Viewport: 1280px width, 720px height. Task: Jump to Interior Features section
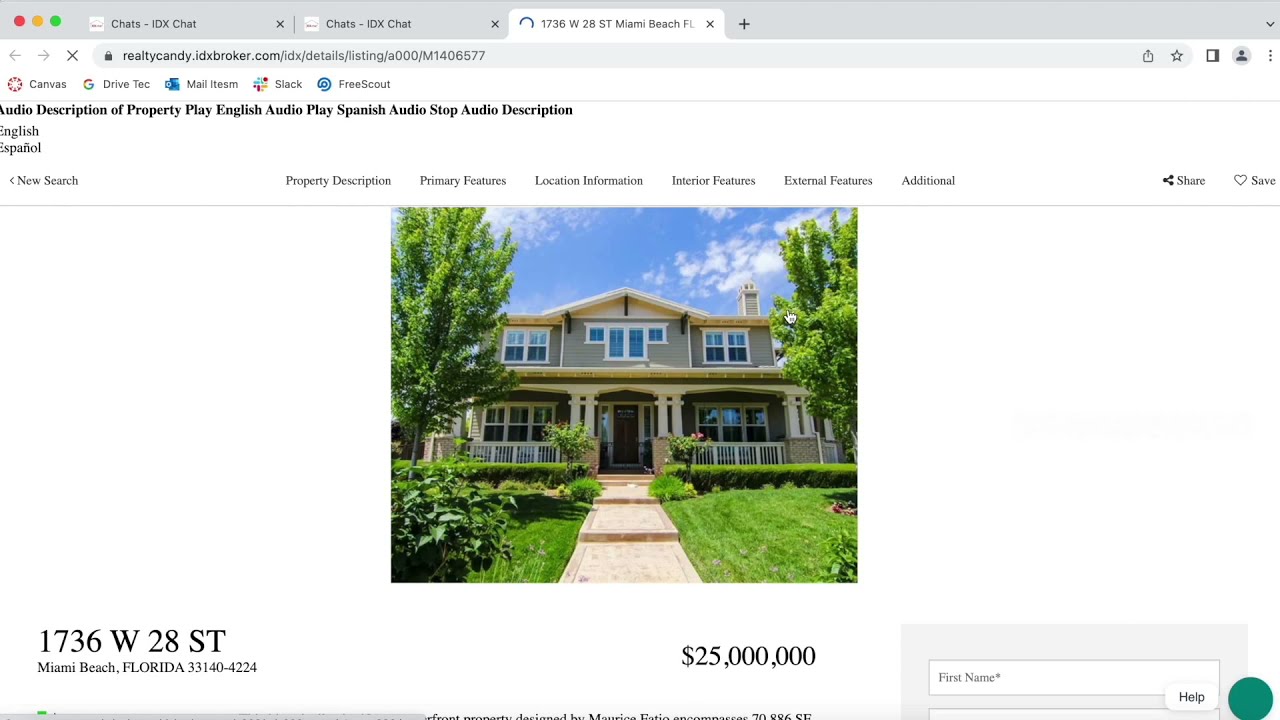click(713, 181)
